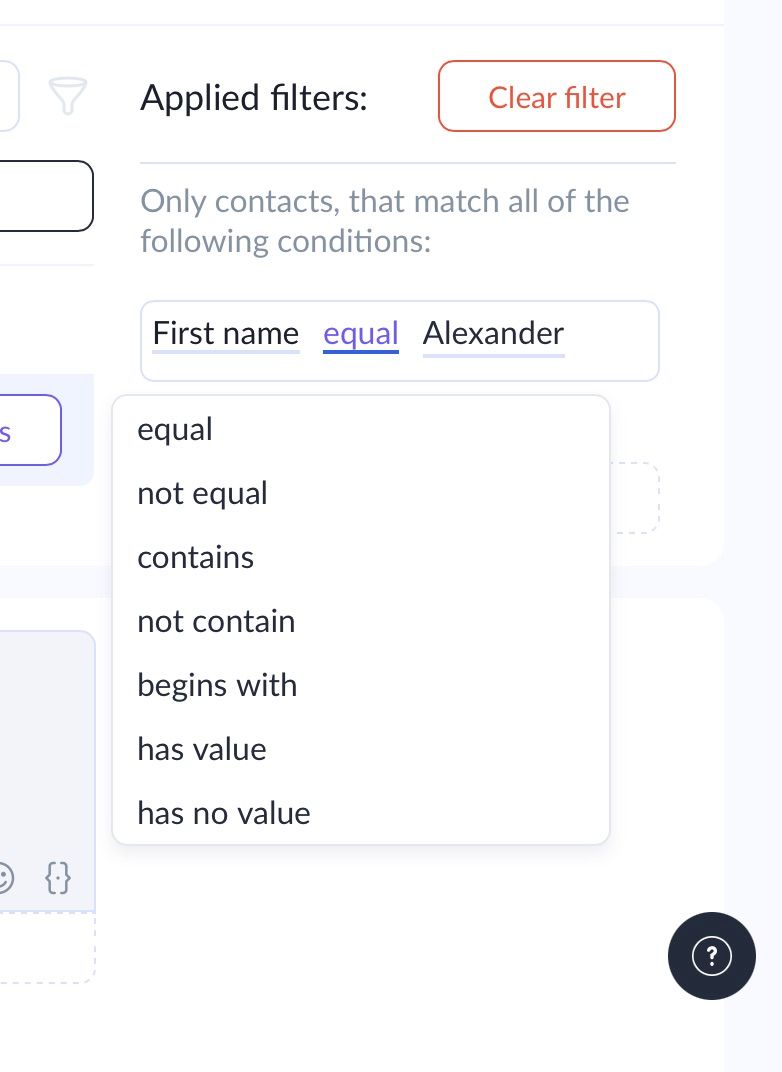The height and width of the screenshot is (1072, 782).
Task: Click the funnel filter icon
Action: click(x=68, y=96)
